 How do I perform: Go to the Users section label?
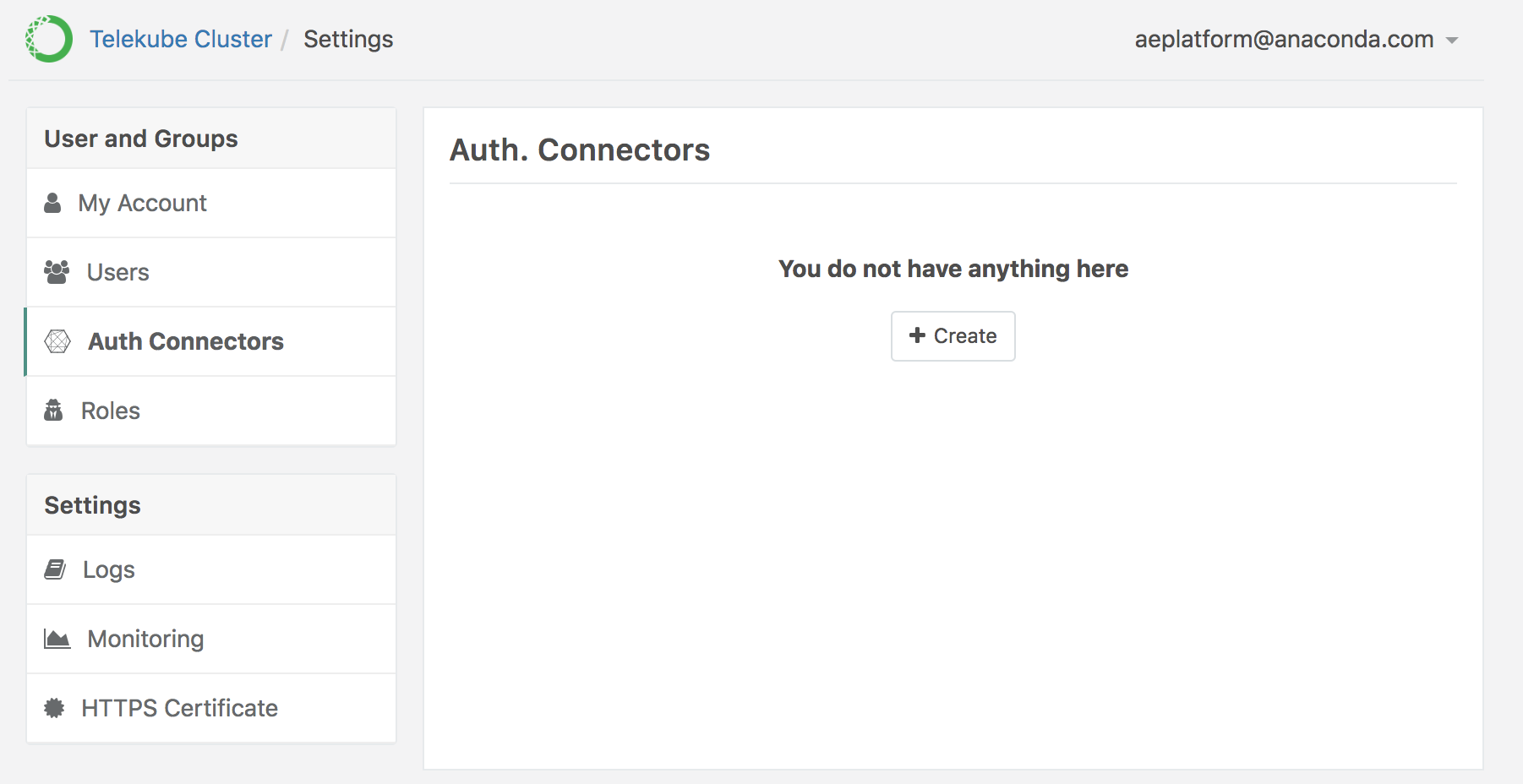point(117,272)
